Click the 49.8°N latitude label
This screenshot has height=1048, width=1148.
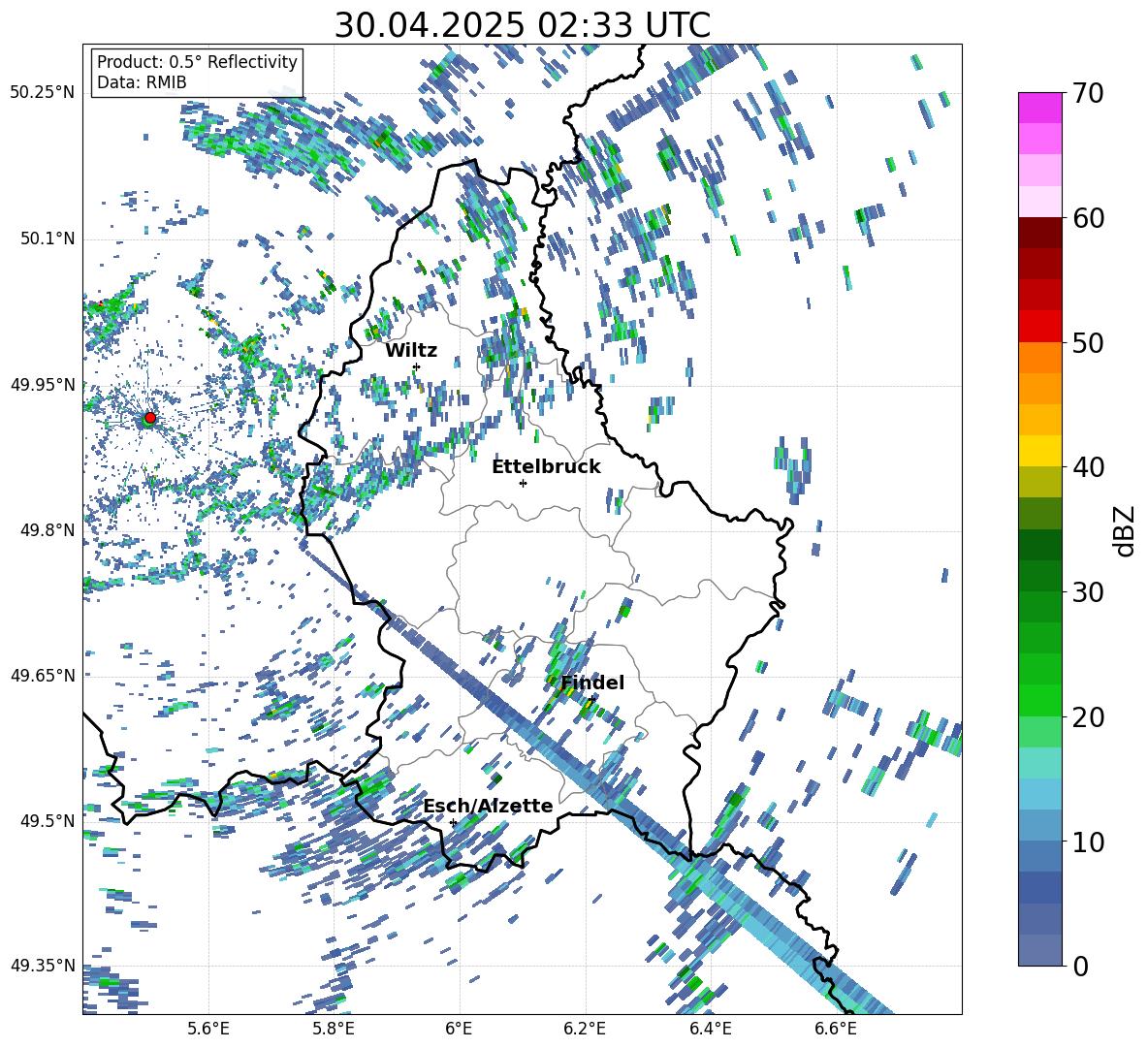(47, 530)
